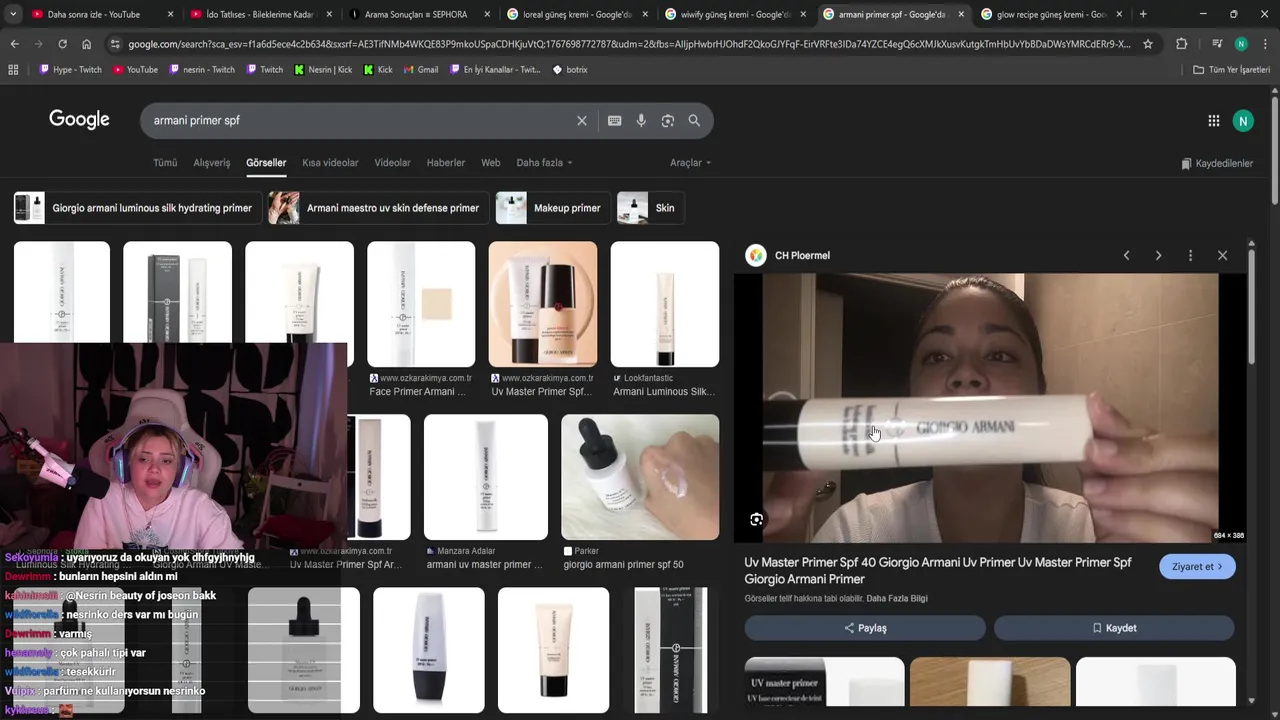Click the Paylaş share button

pos(865,628)
